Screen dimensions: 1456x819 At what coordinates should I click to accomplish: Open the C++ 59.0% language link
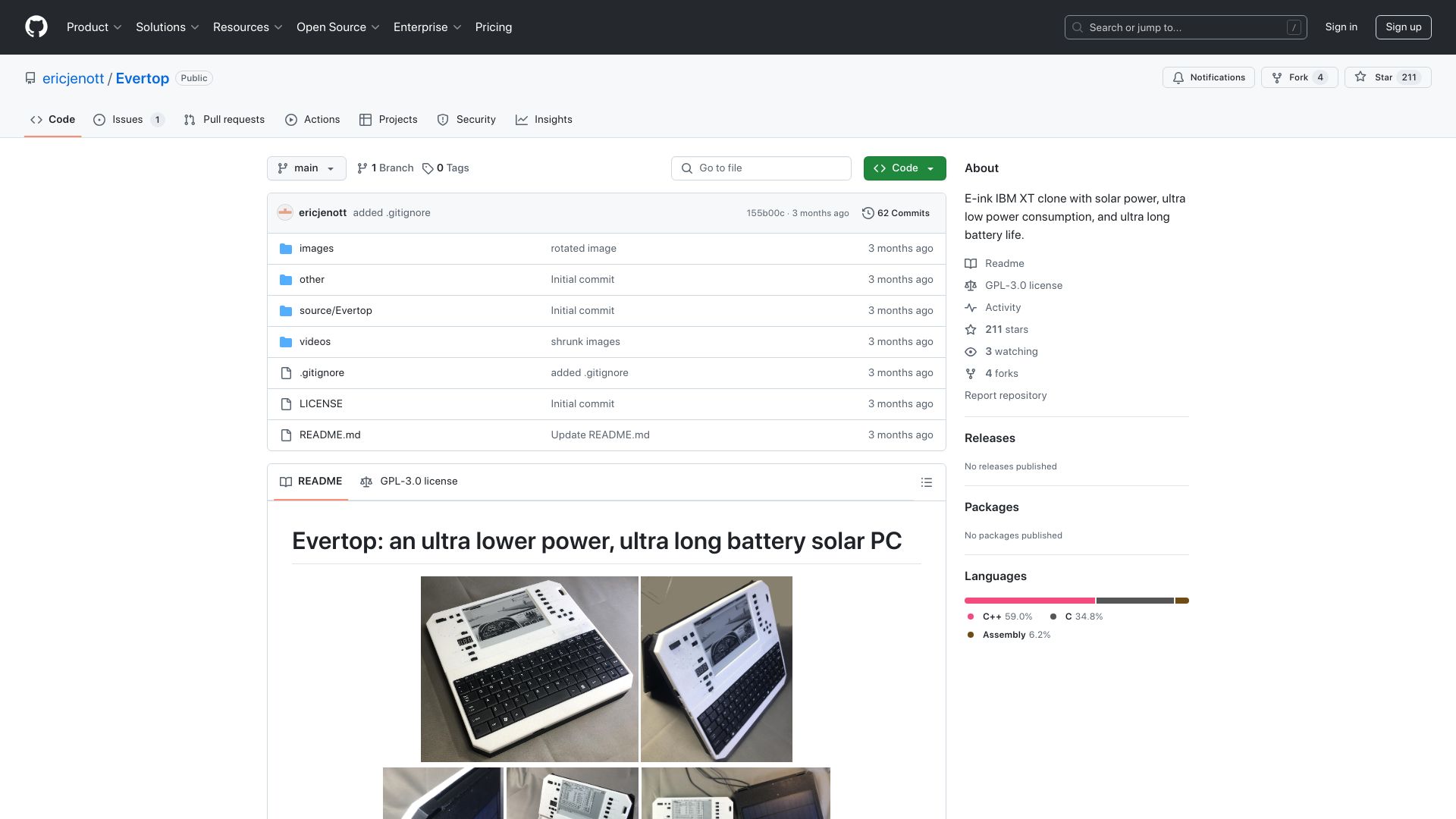point(1000,617)
